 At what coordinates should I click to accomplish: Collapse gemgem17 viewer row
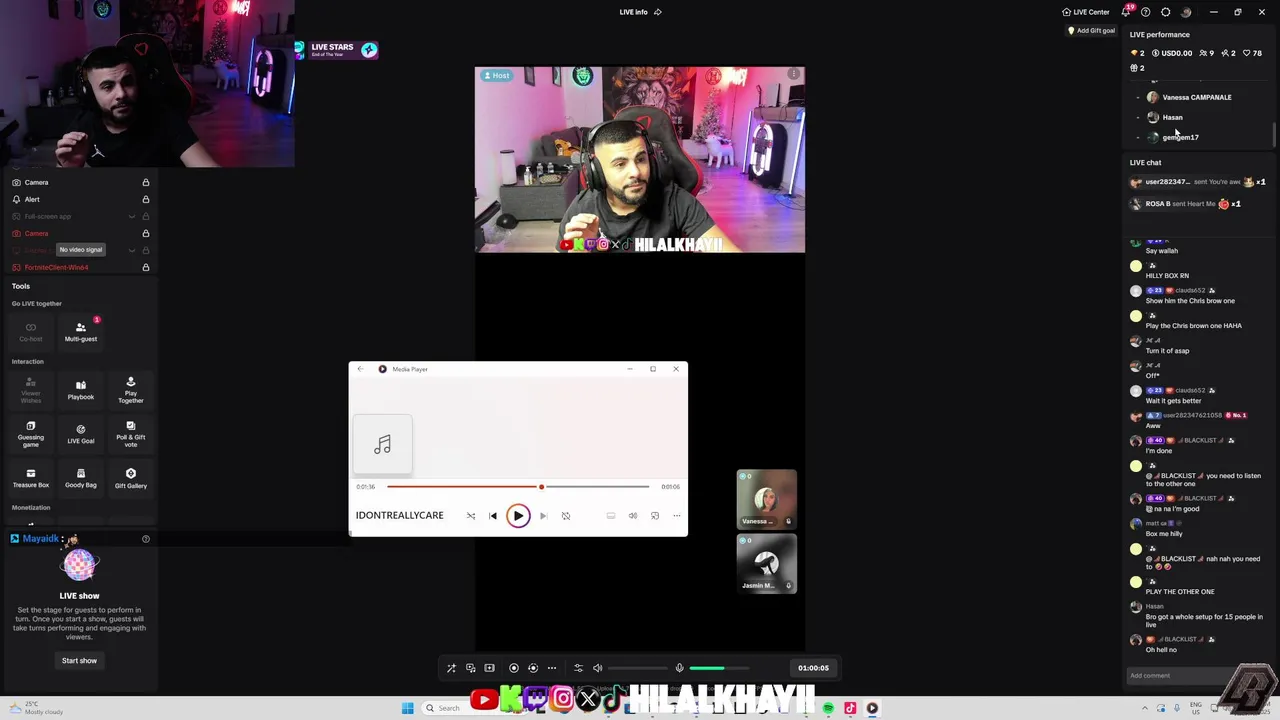pos(1138,137)
